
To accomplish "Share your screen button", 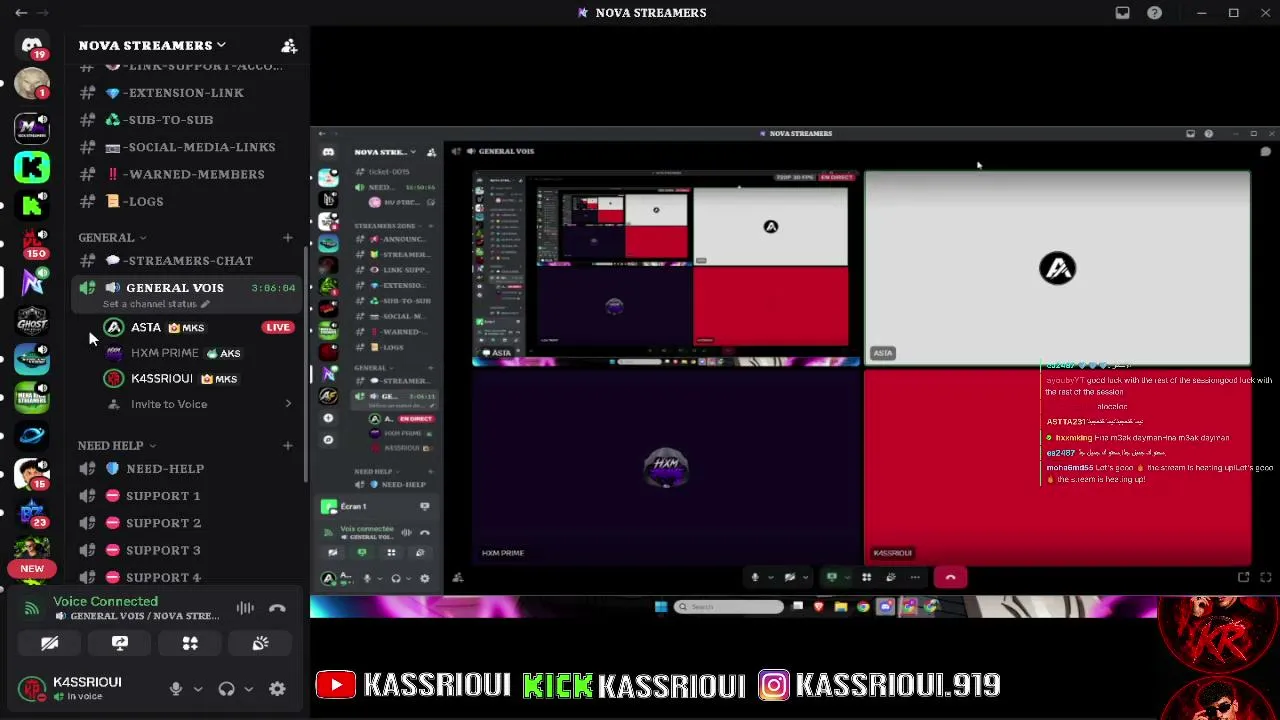I will (120, 644).
